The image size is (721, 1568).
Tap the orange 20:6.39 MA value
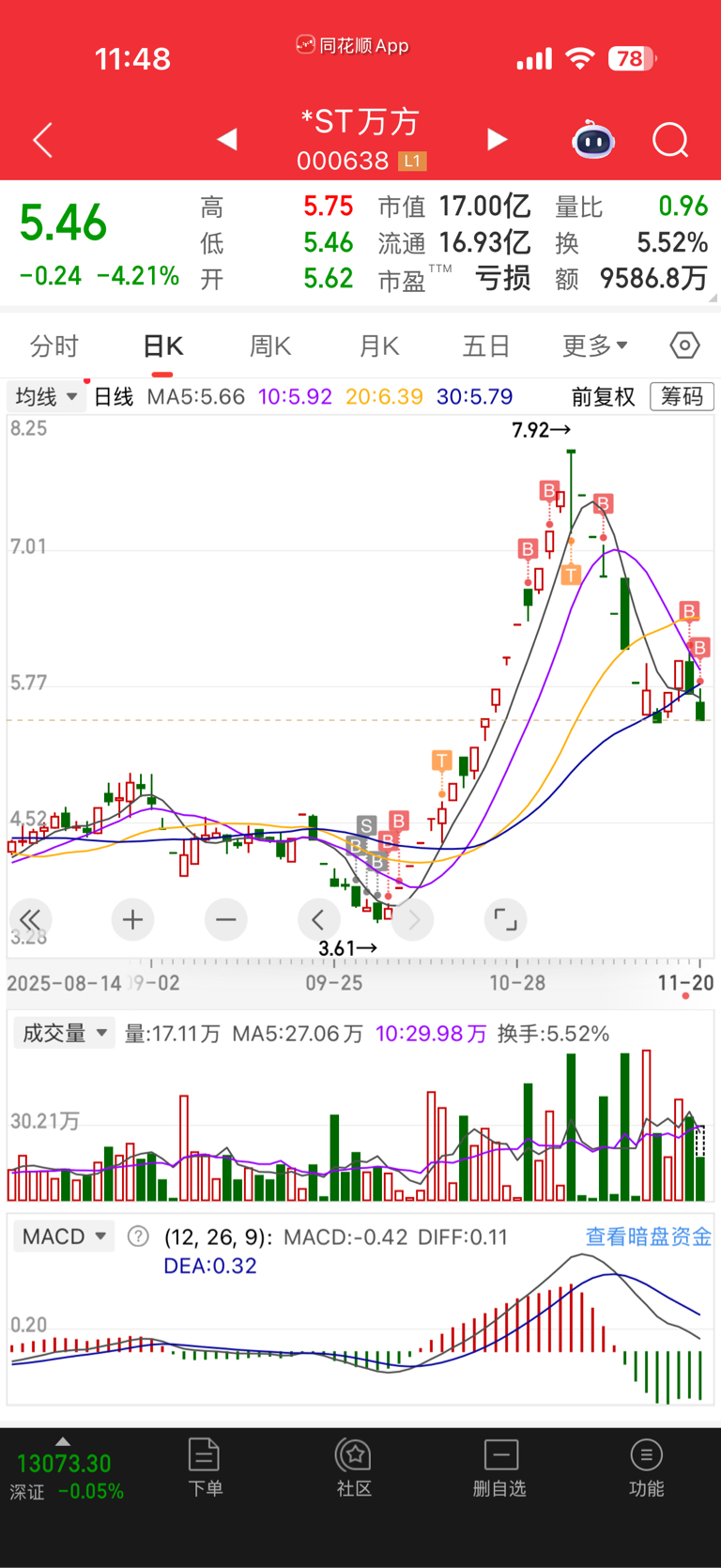coord(384,396)
